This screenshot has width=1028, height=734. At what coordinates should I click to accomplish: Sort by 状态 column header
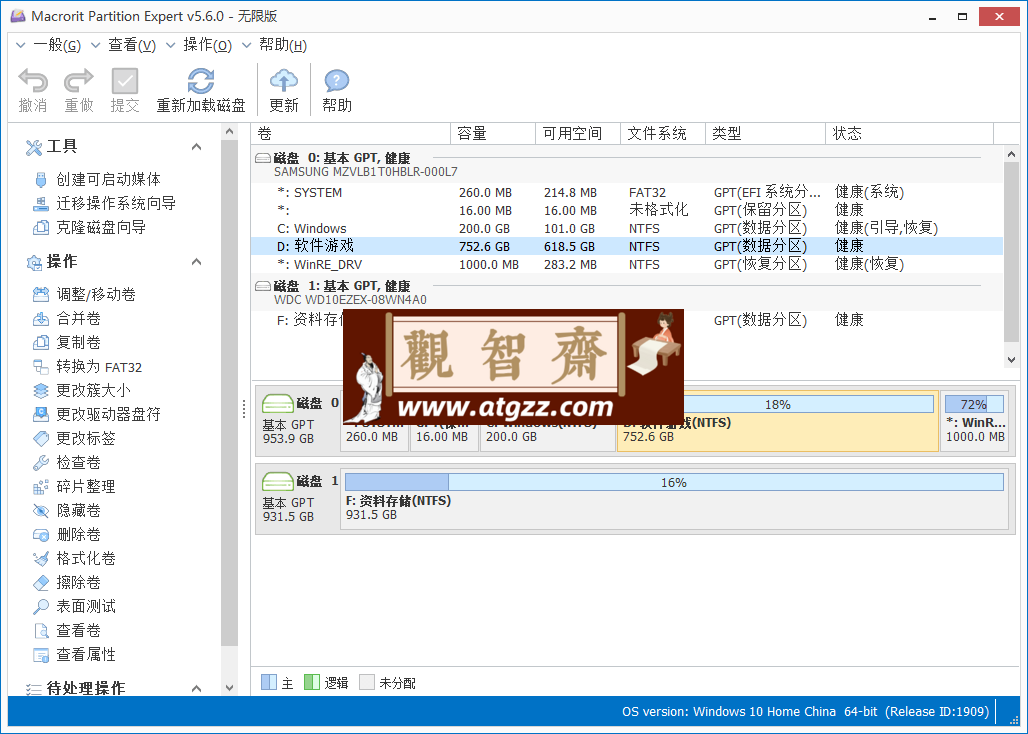point(909,134)
